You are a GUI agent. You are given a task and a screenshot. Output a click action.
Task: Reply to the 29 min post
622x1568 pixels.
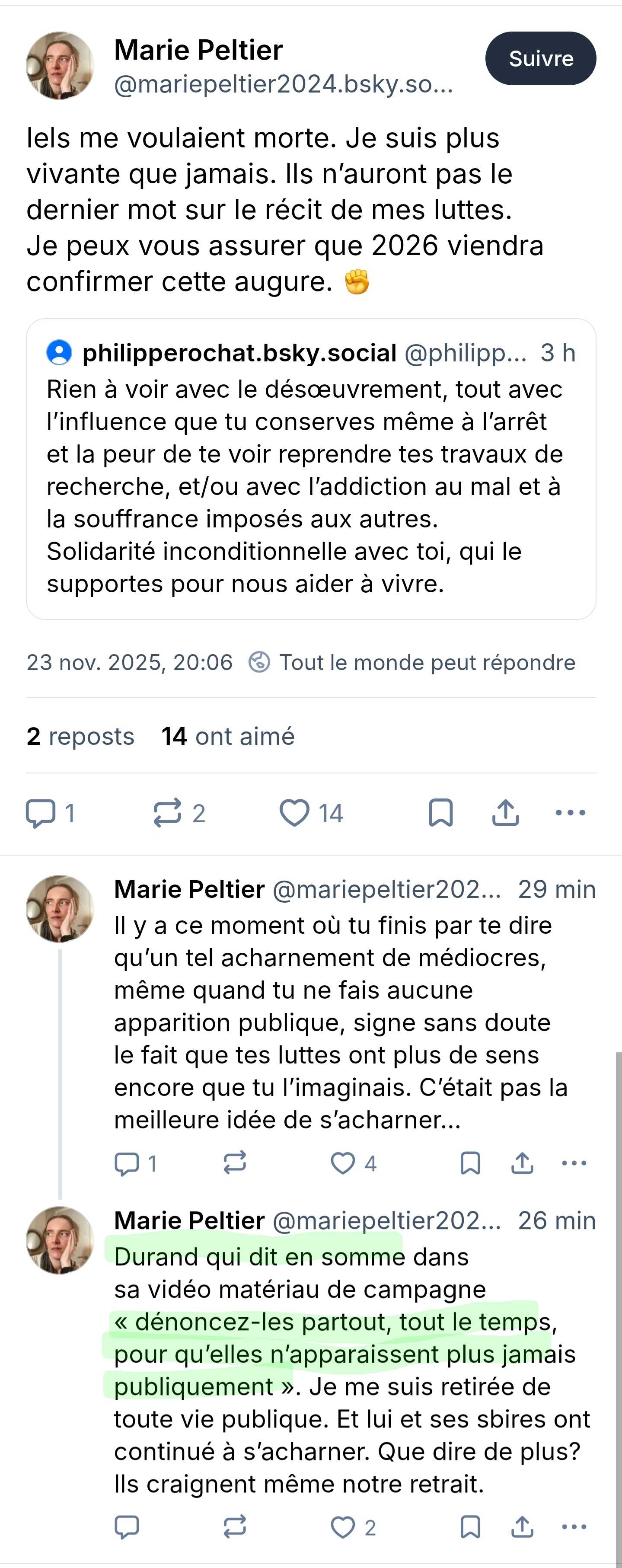[x=127, y=1163]
